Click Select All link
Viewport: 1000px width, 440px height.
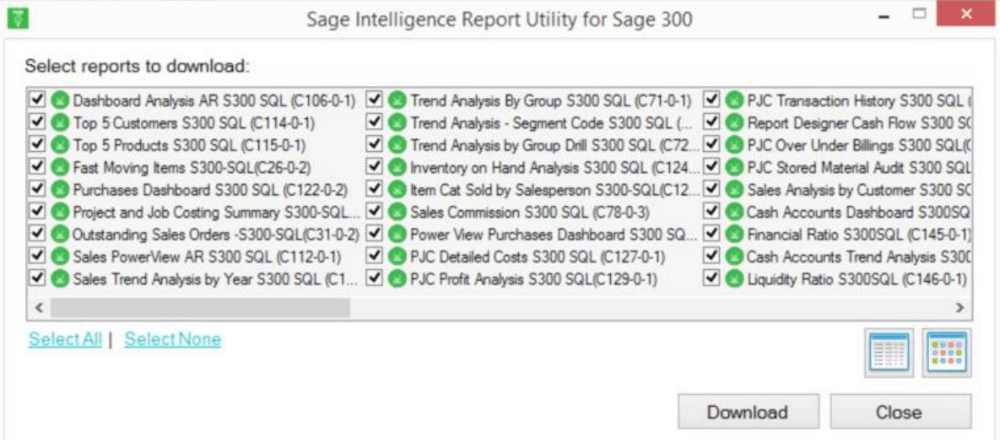65,339
